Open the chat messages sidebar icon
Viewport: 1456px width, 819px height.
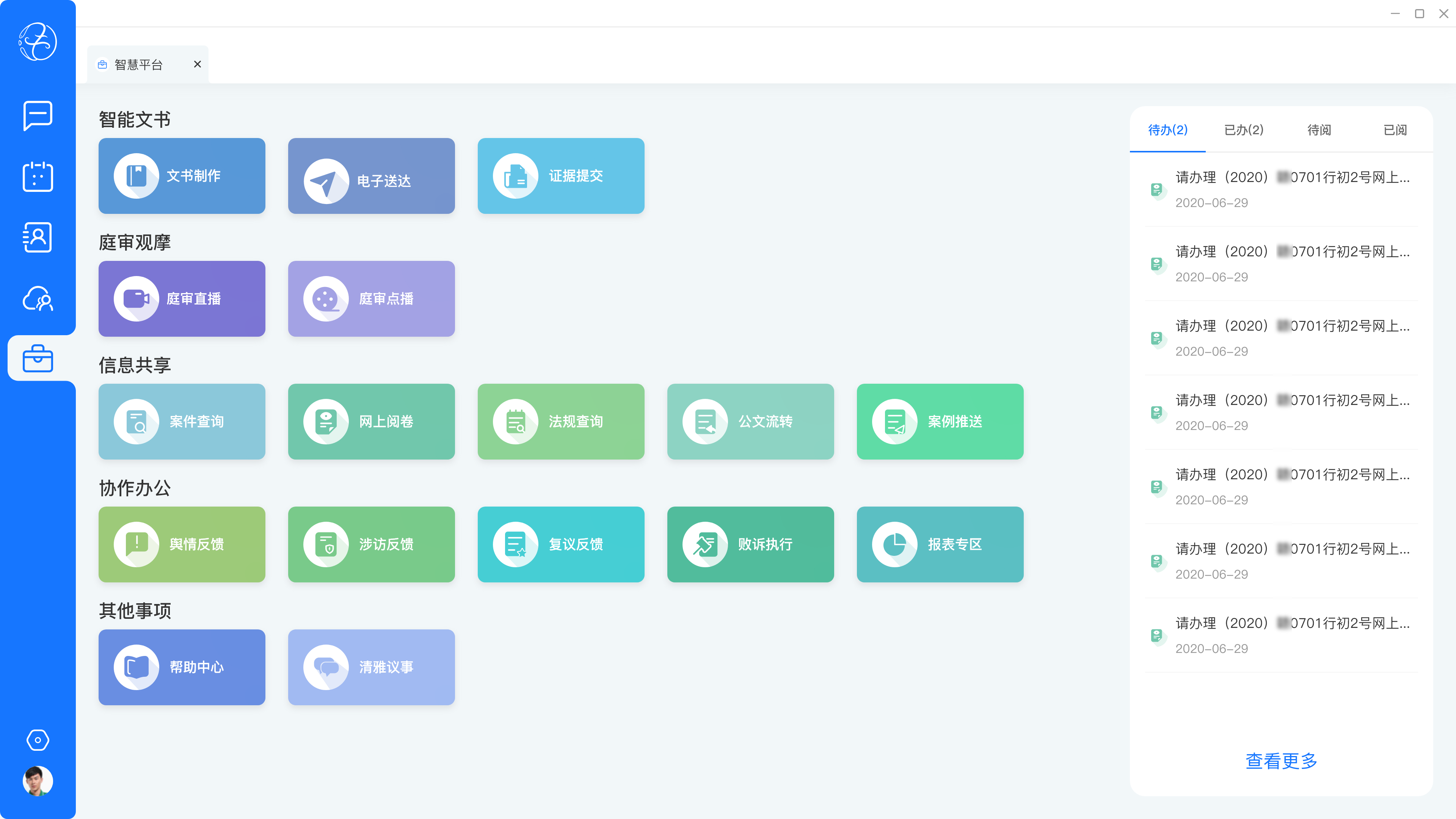click(x=38, y=116)
